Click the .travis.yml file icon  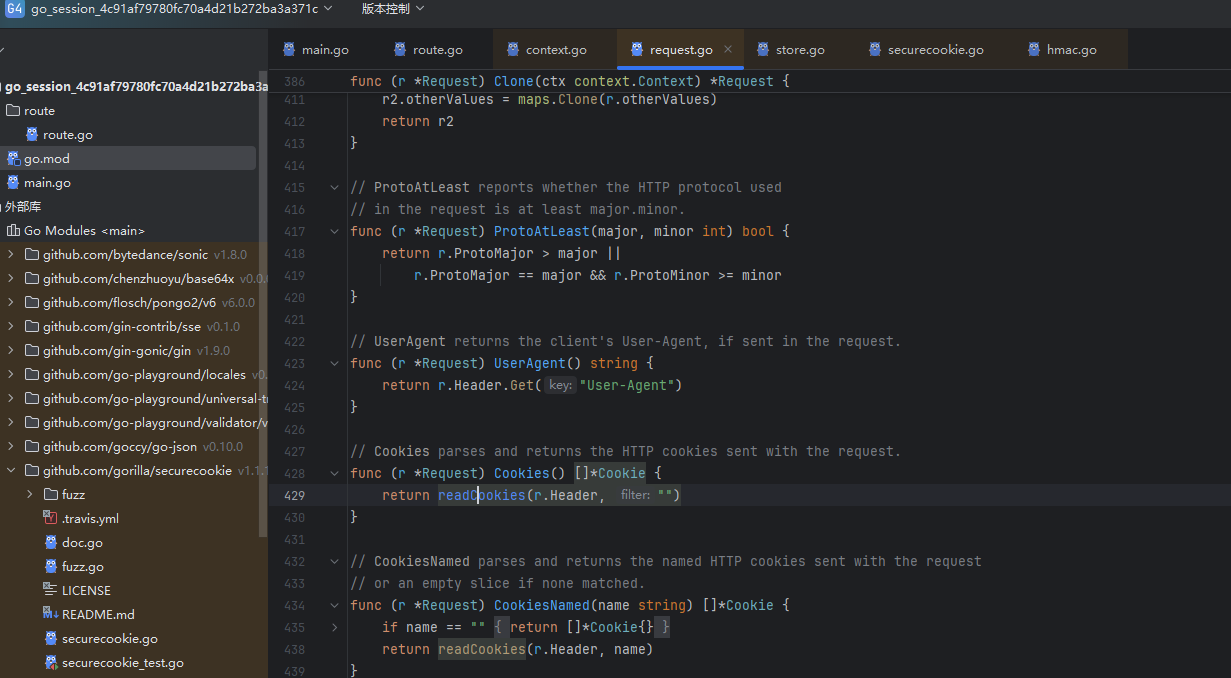51,519
